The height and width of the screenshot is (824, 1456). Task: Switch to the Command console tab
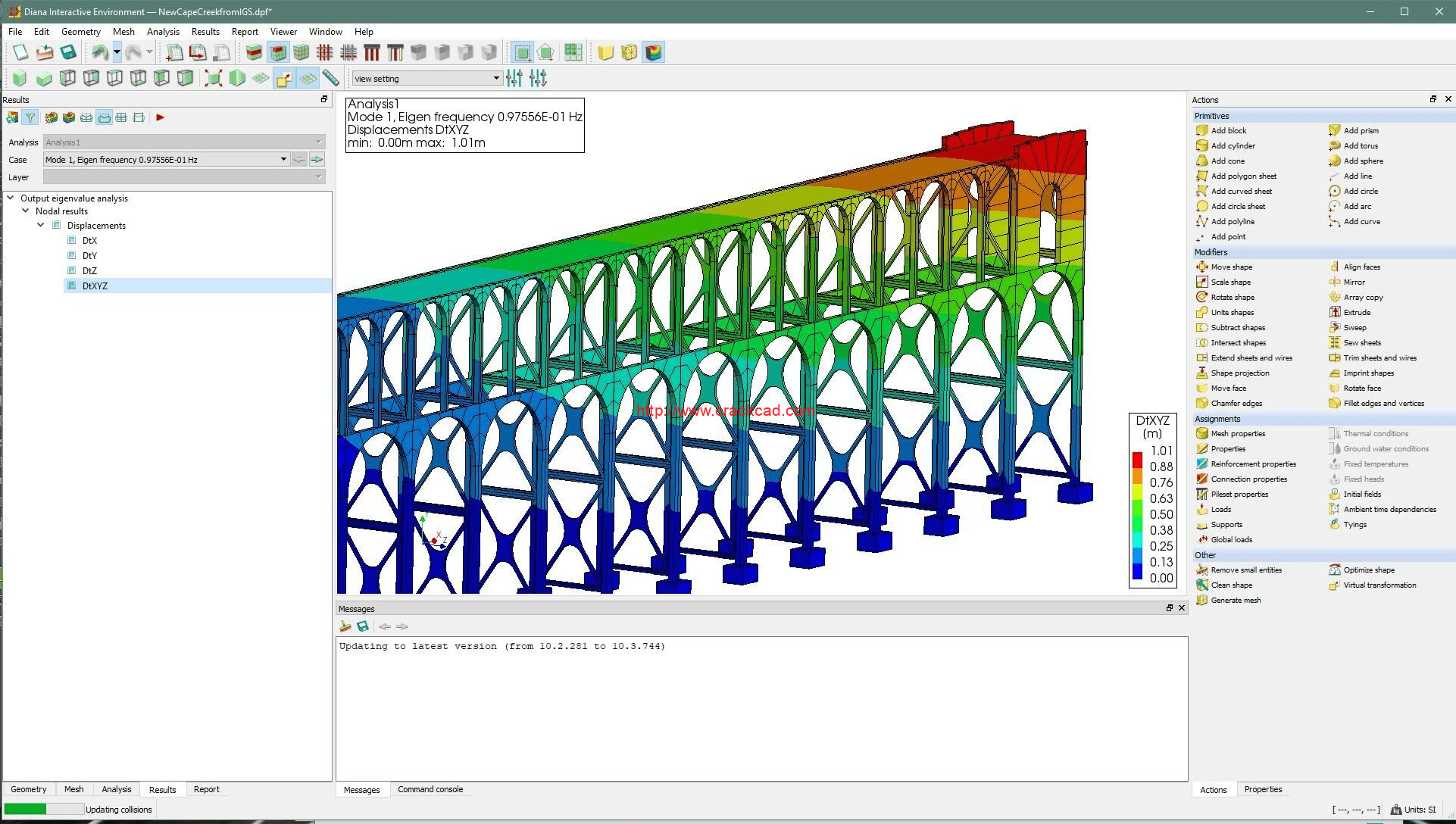(x=430, y=789)
